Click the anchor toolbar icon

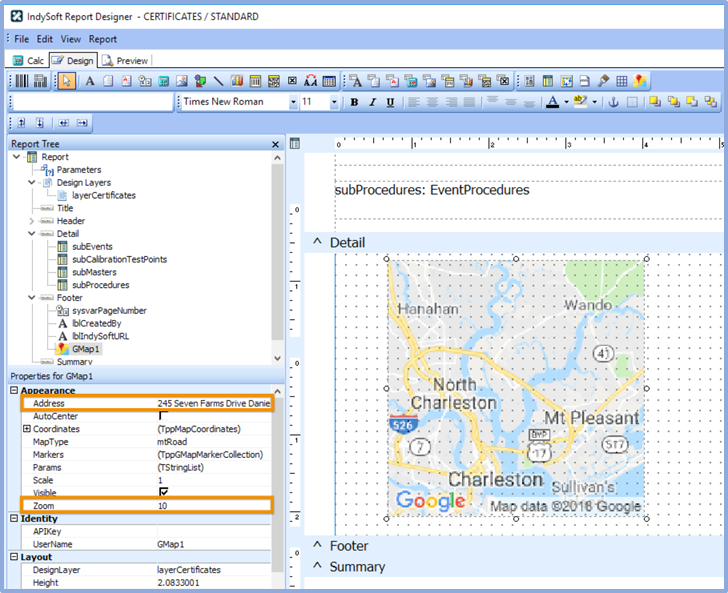(x=613, y=102)
